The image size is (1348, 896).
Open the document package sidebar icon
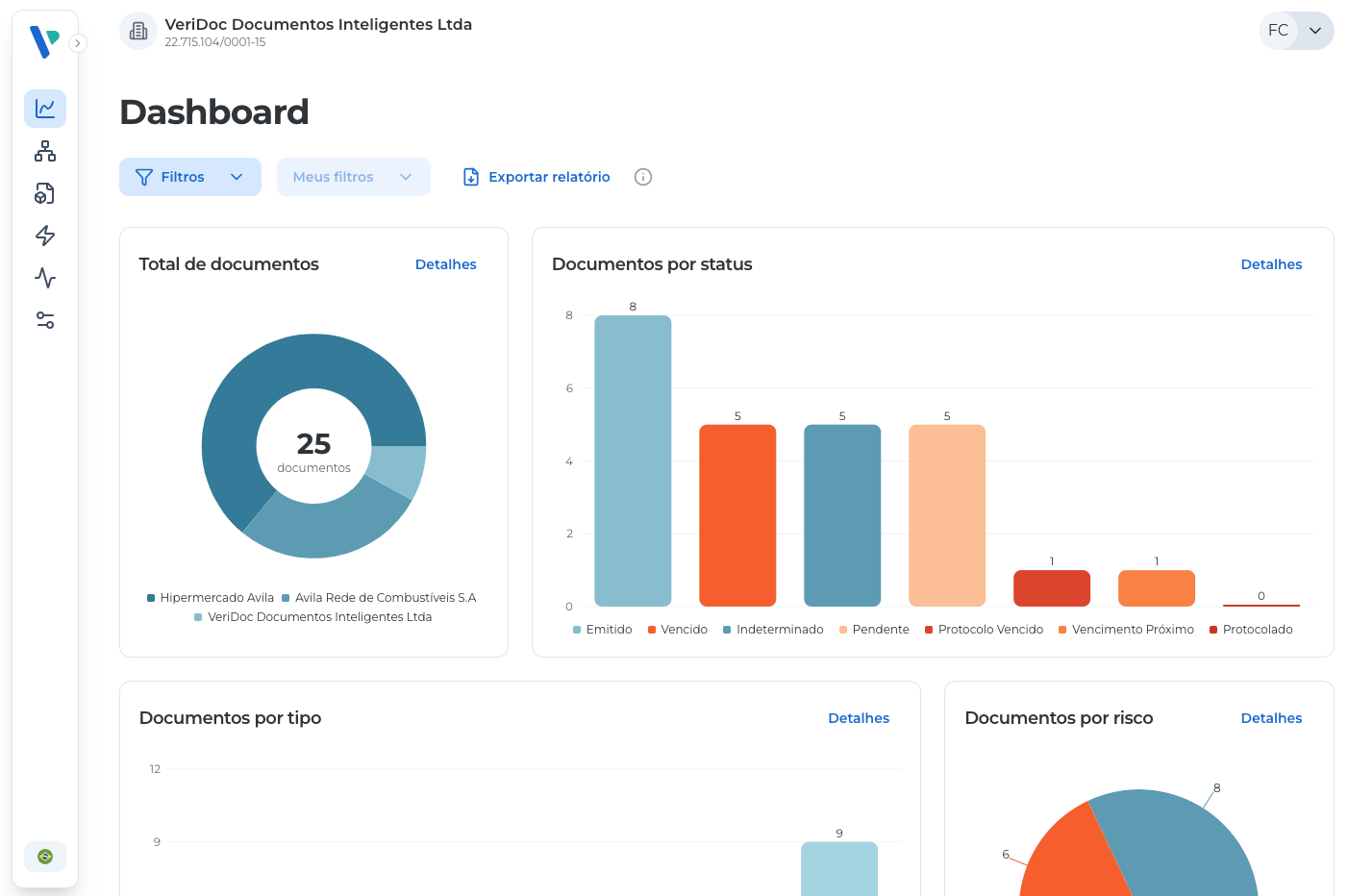point(45,193)
